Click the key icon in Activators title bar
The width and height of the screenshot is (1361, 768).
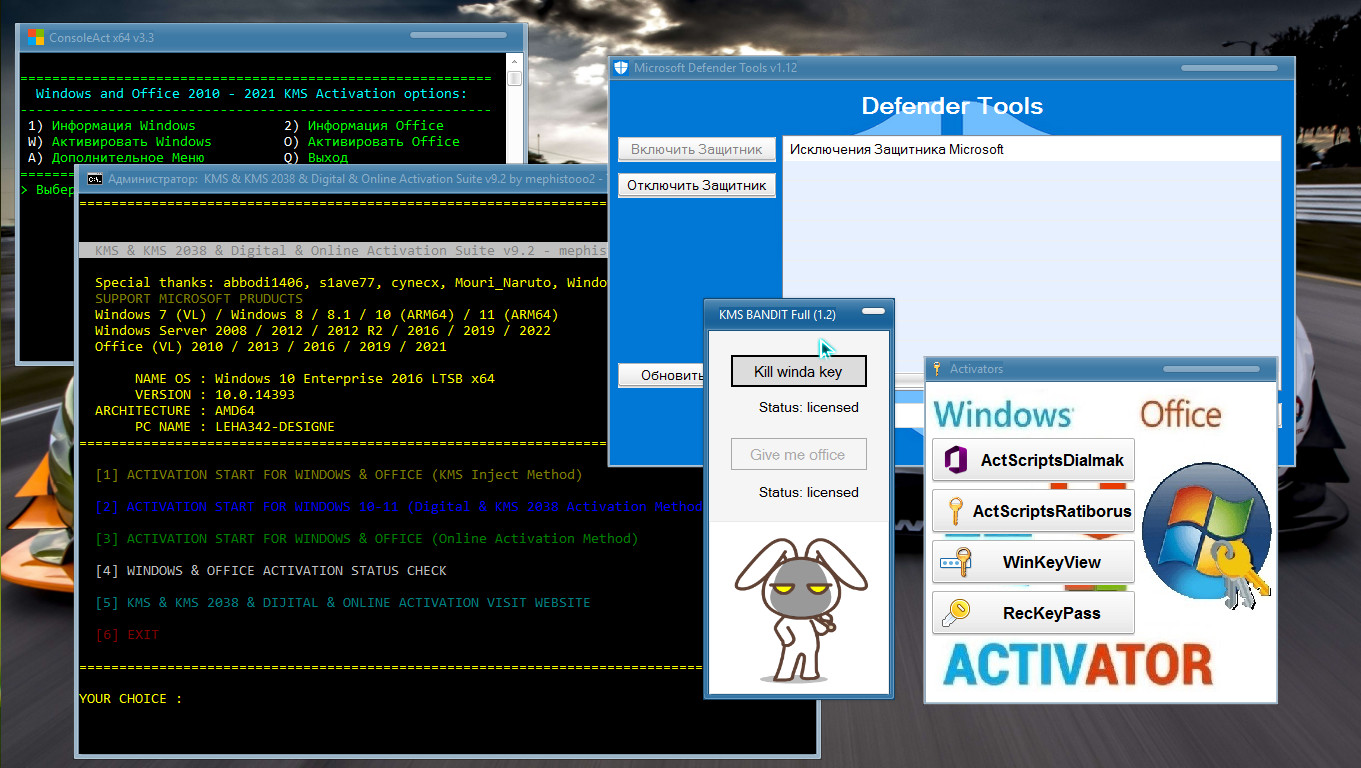coord(937,369)
